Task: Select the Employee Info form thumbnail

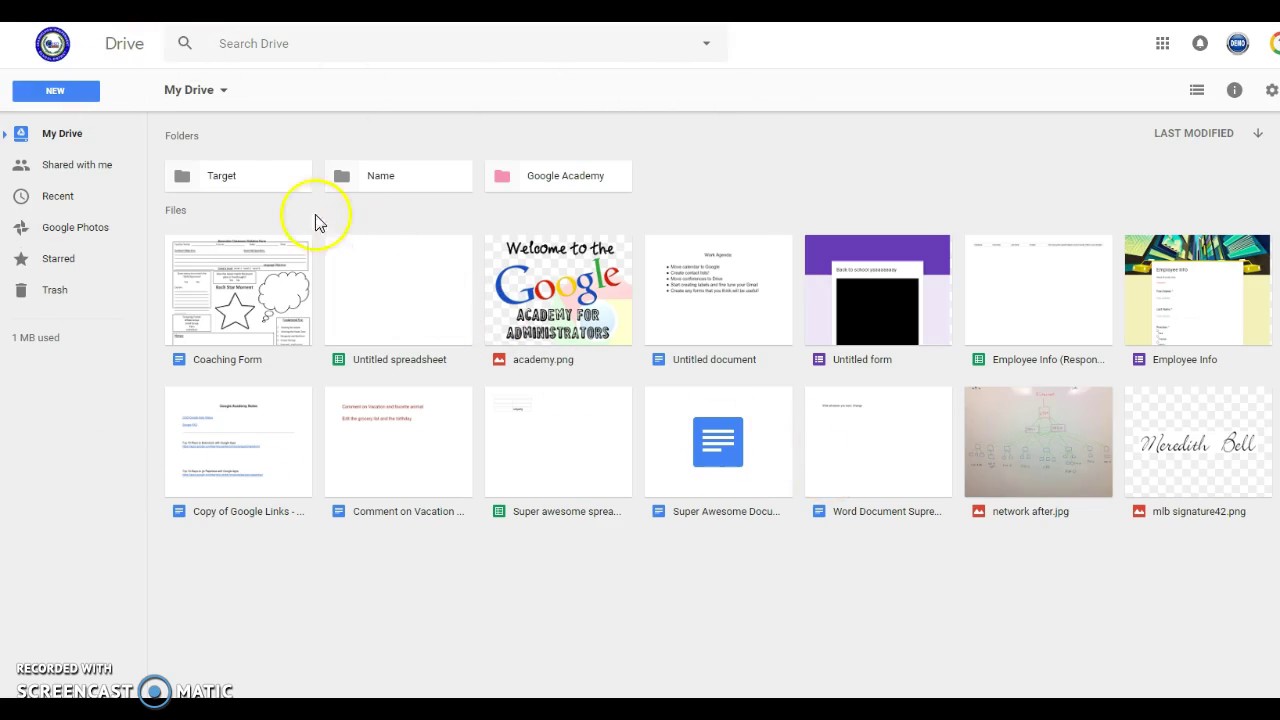Action: [x=1198, y=290]
